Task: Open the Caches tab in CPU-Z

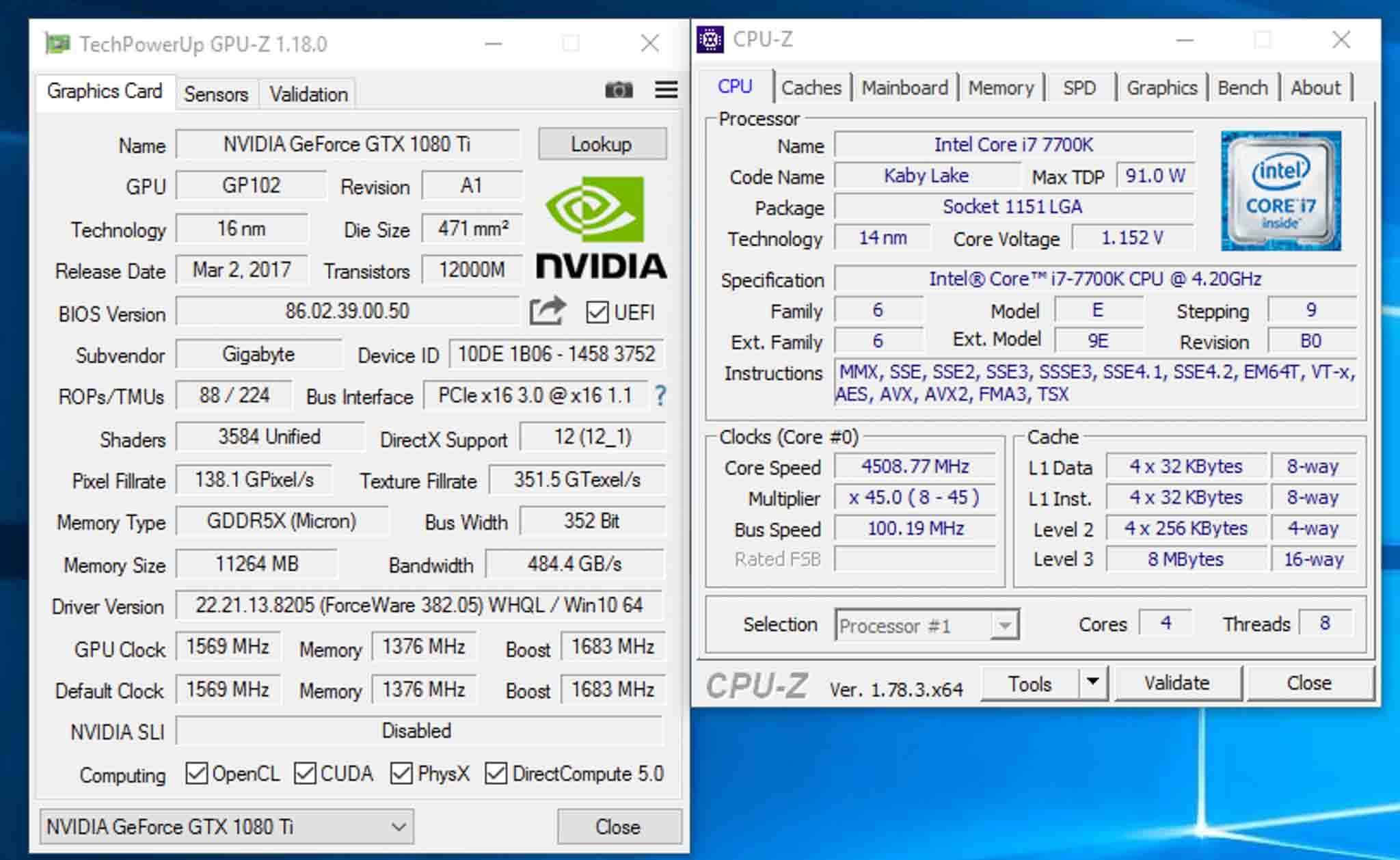Action: click(x=811, y=88)
